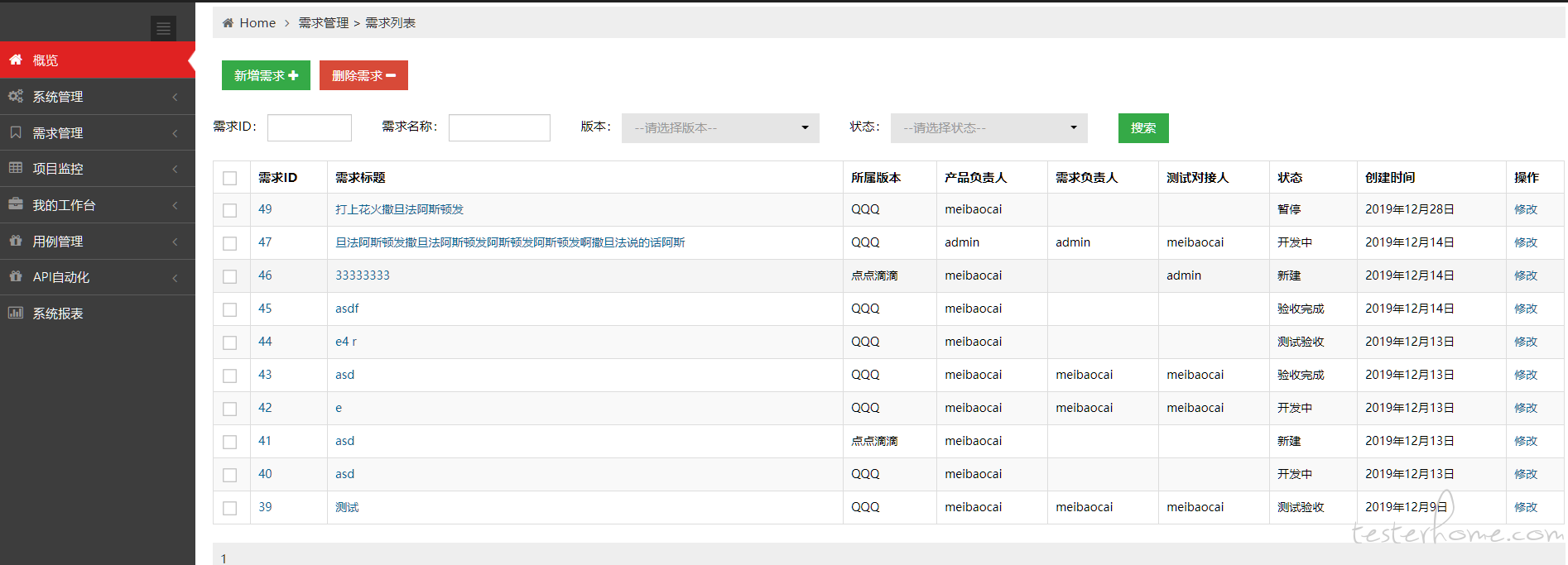The image size is (1568, 565).
Task: Open the 状态 status dropdown
Action: (x=988, y=128)
